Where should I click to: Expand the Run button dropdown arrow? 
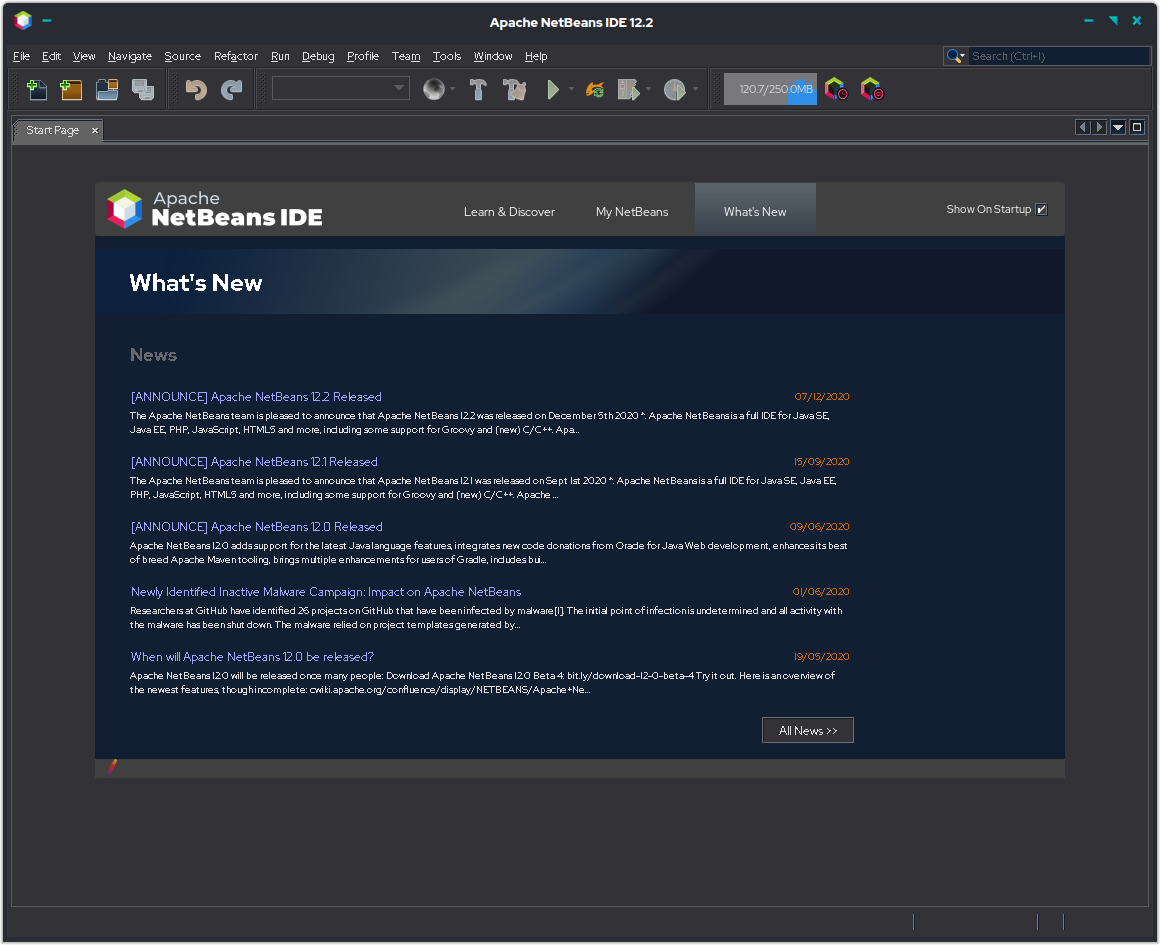pos(570,89)
